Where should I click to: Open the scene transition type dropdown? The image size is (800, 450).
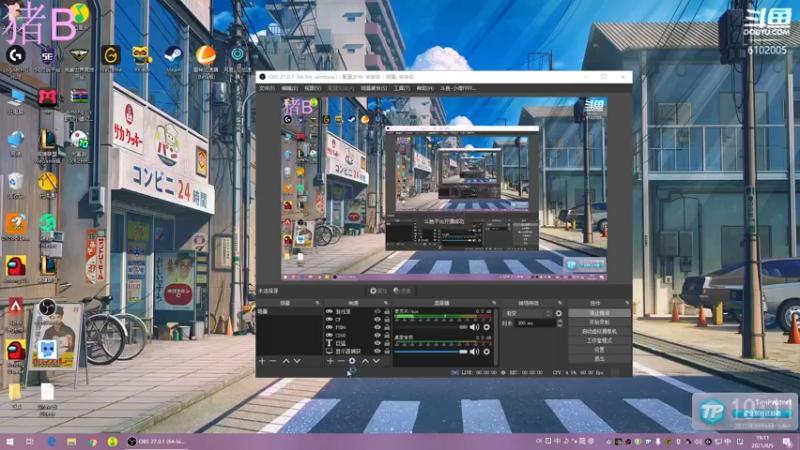coord(528,313)
